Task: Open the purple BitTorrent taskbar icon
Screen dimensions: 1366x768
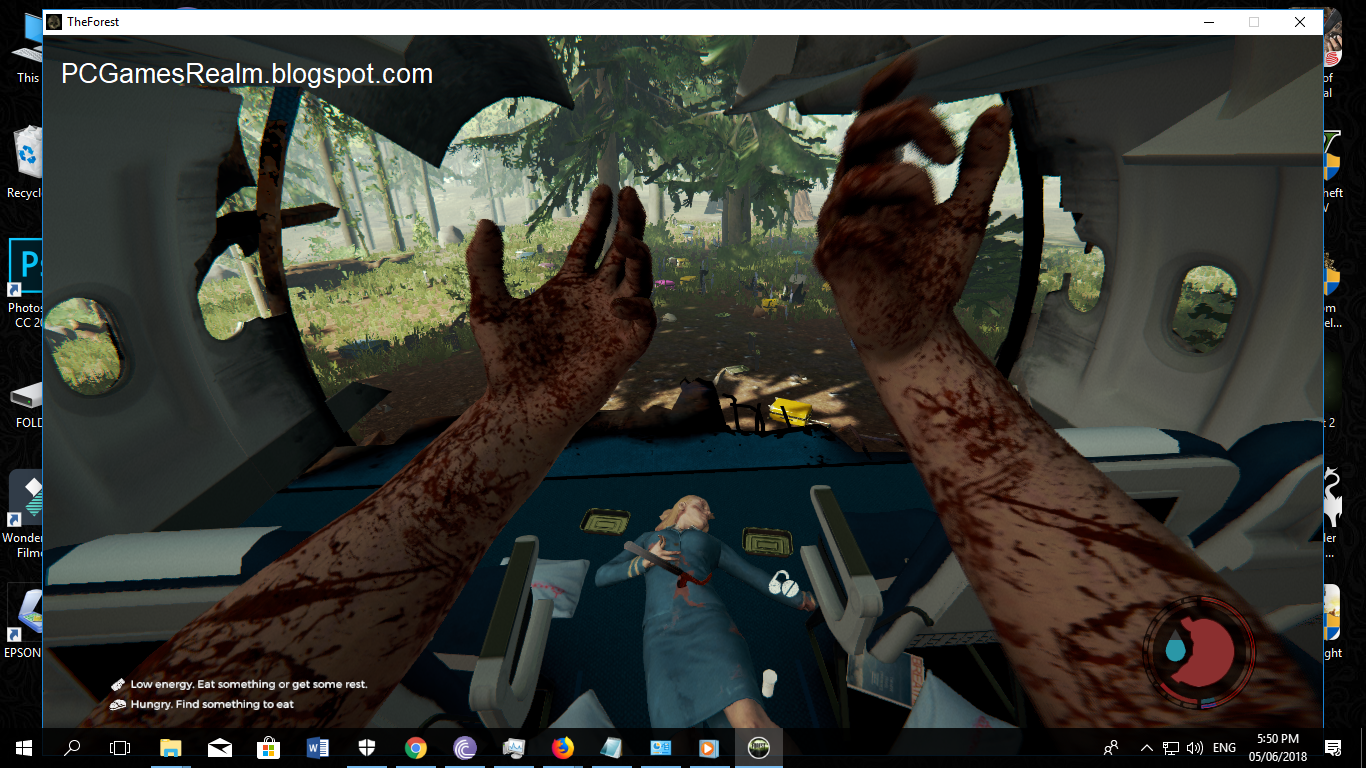Action: coord(465,747)
